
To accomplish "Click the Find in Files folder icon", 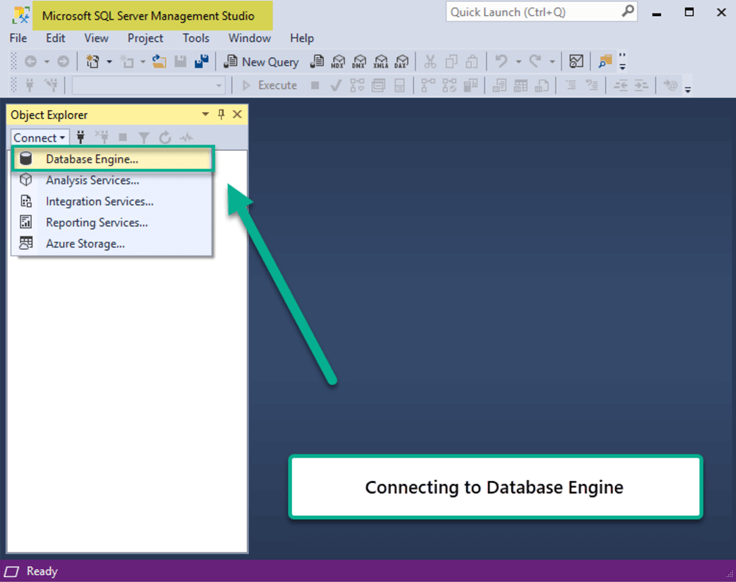I will tap(605, 61).
